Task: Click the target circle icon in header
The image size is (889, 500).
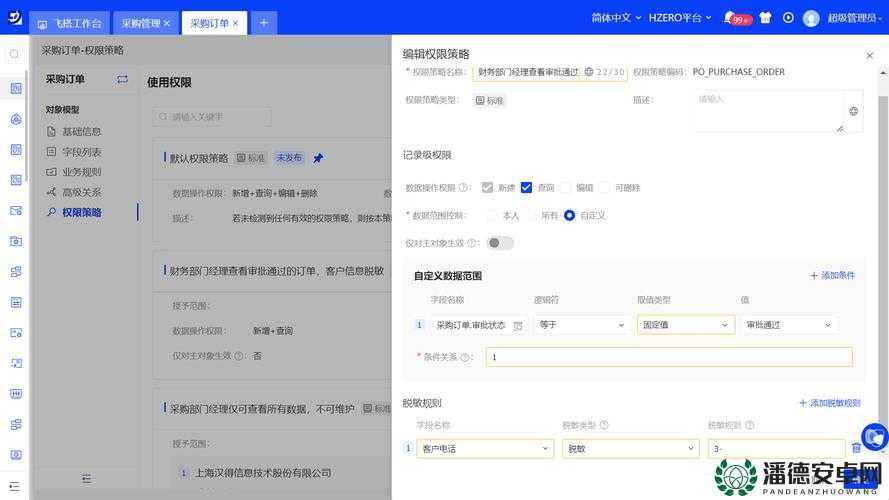Action: coord(788,18)
